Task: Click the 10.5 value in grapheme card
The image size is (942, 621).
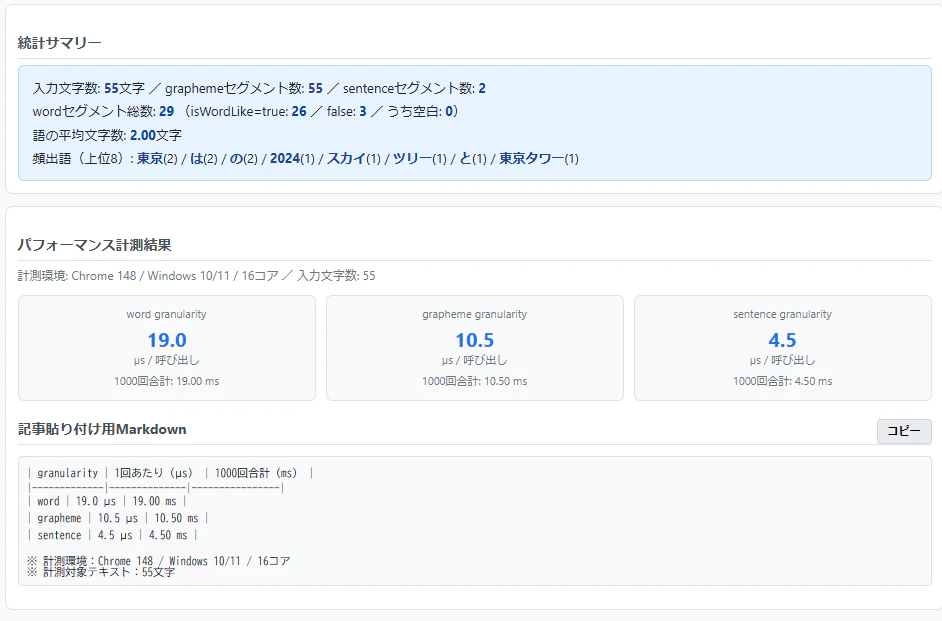Action: [475, 340]
